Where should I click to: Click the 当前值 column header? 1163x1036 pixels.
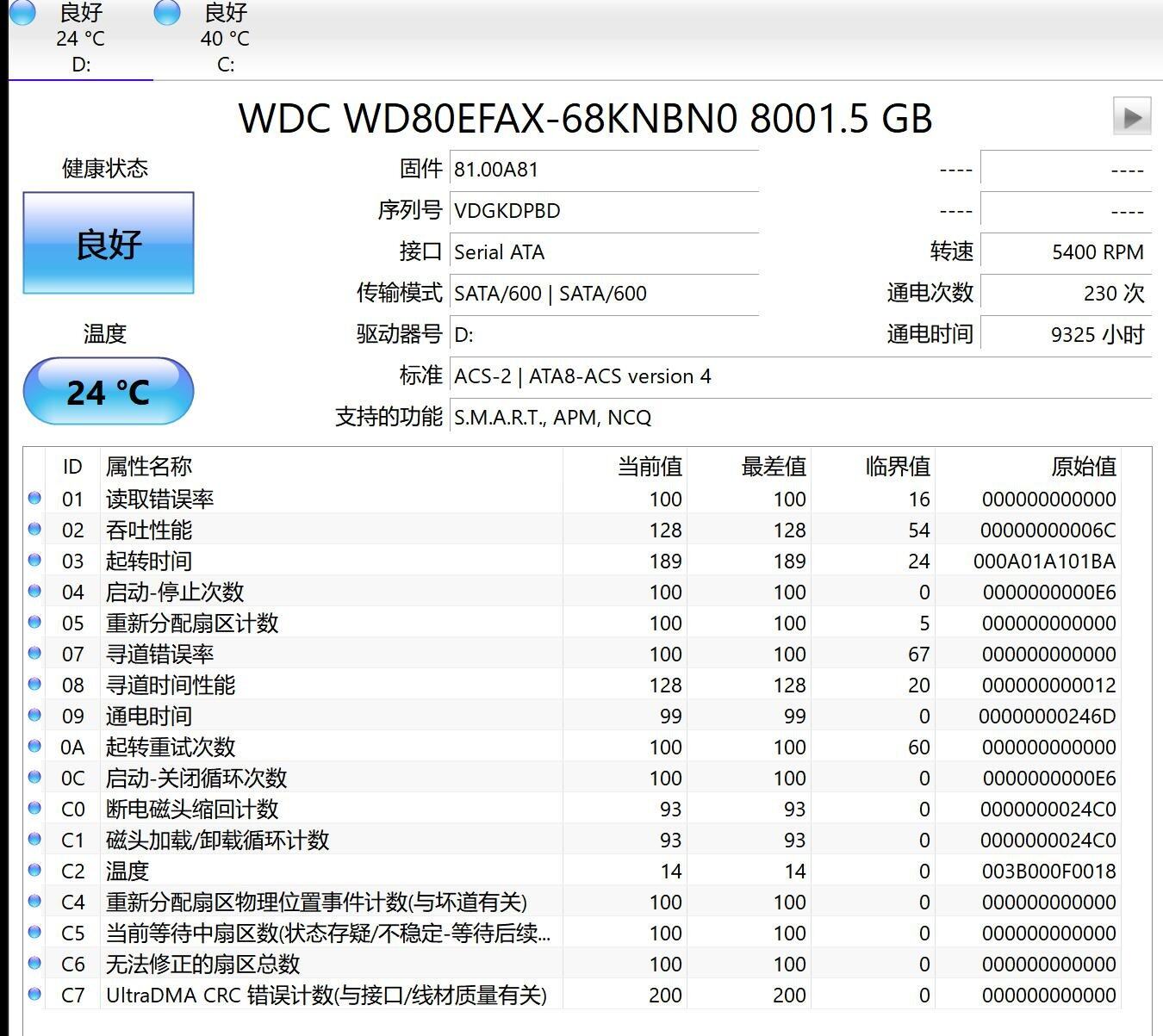tap(625, 467)
